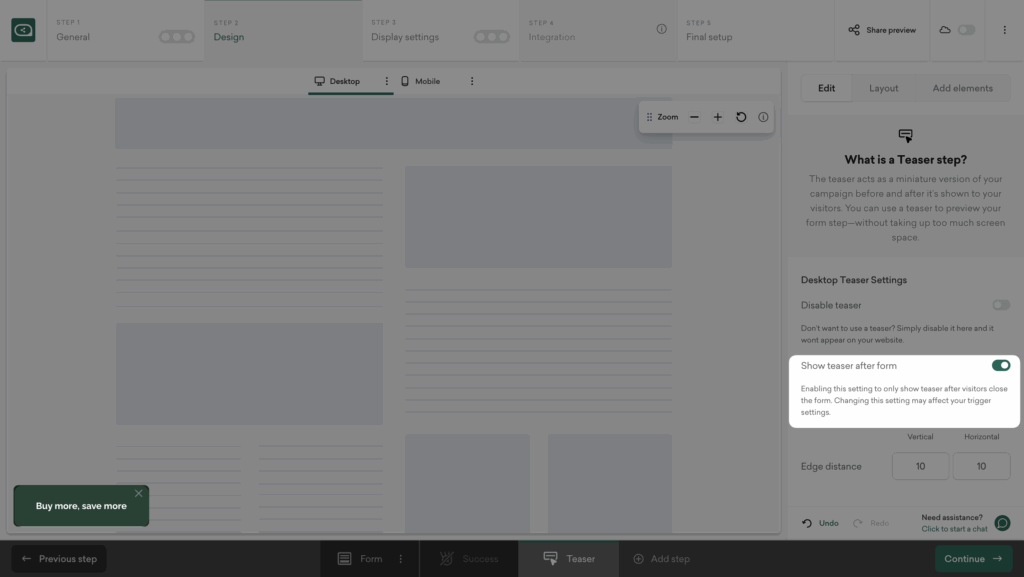Screen dimensions: 1024x577
Task: Switch to the Layout tab
Action: (x=883, y=88)
